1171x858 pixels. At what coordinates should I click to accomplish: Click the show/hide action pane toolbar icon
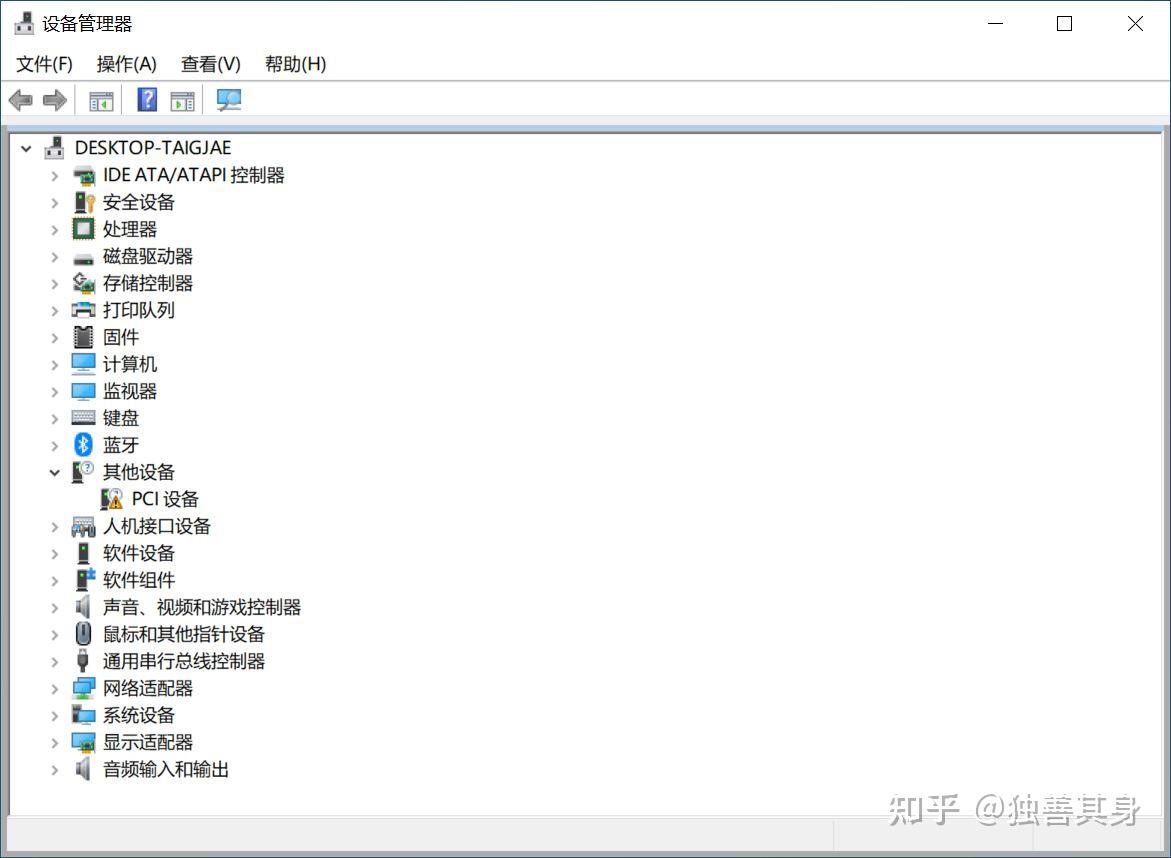[x=182, y=100]
